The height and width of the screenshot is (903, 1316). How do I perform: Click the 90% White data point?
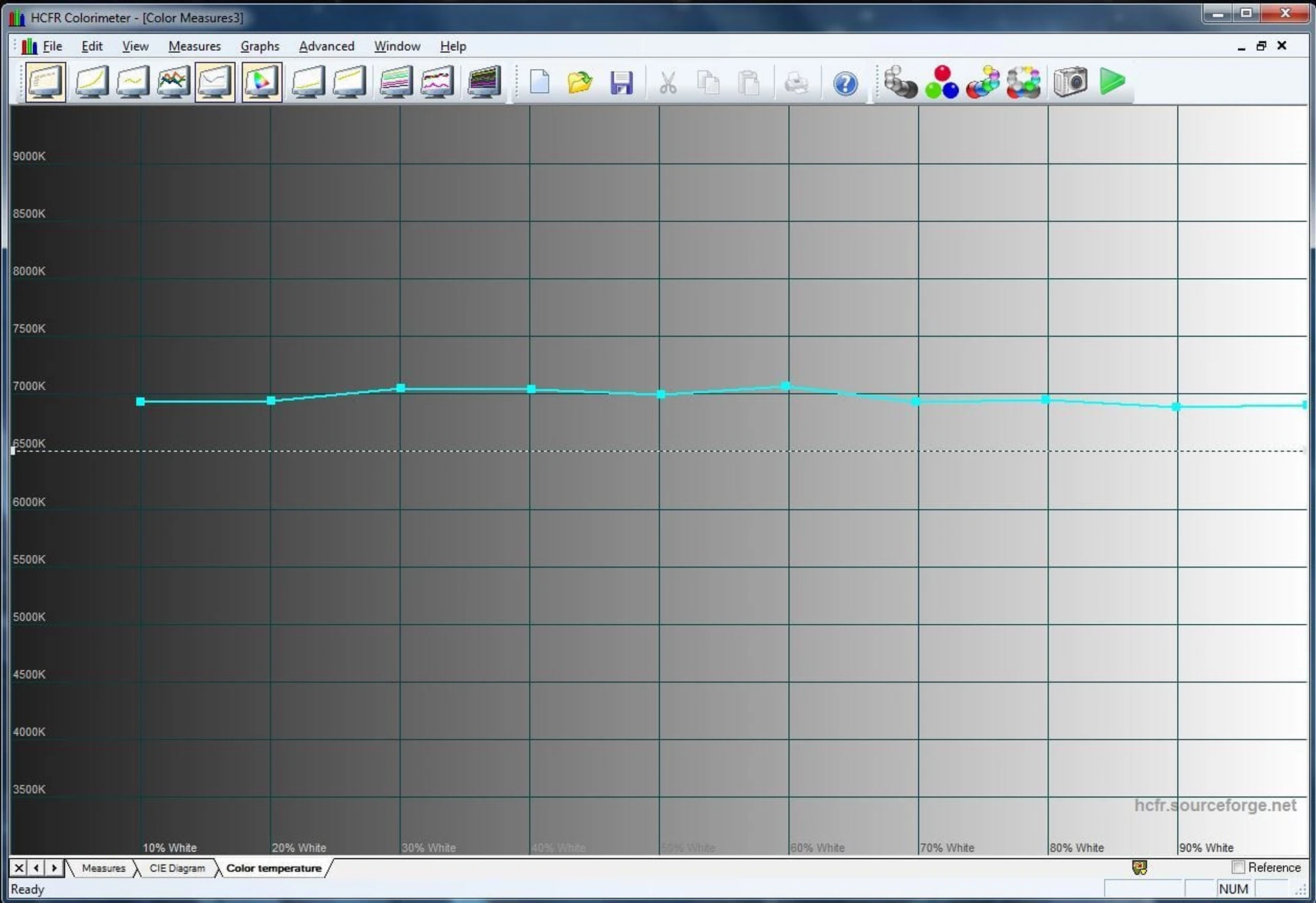(1176, 406)
